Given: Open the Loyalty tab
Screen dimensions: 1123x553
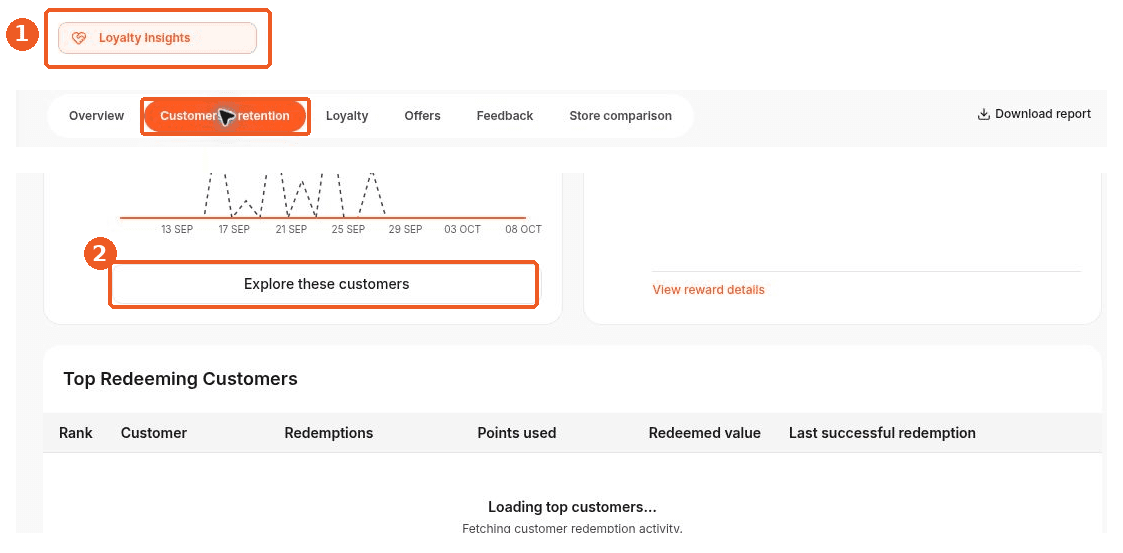Looking at the screenshot, I should click(x=347, y=116).
